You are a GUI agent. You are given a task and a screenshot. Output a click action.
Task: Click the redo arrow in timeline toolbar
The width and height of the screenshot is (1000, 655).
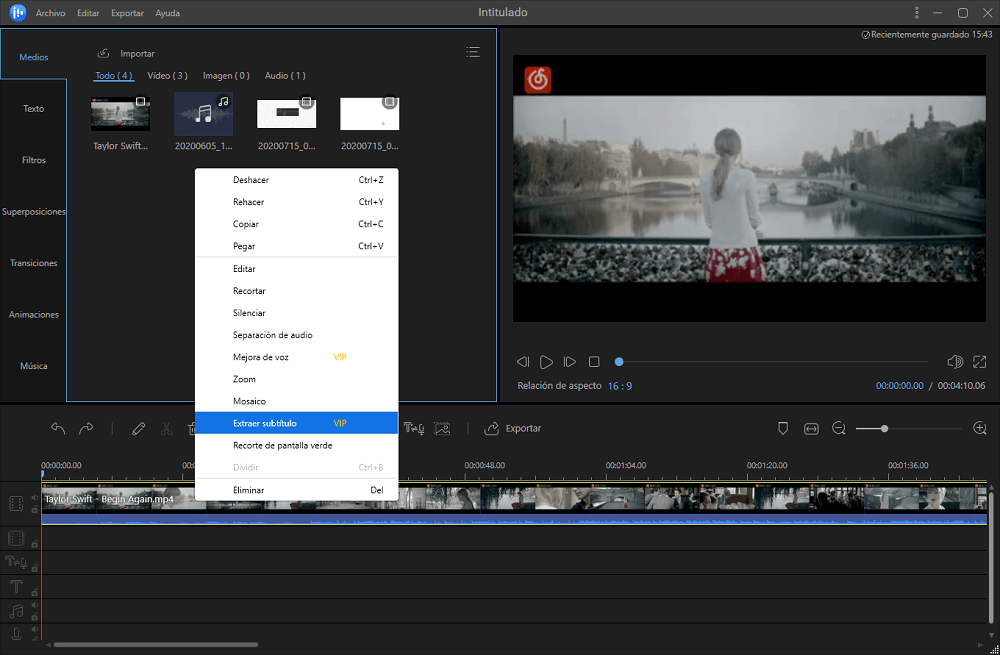(x=86, y=429)
